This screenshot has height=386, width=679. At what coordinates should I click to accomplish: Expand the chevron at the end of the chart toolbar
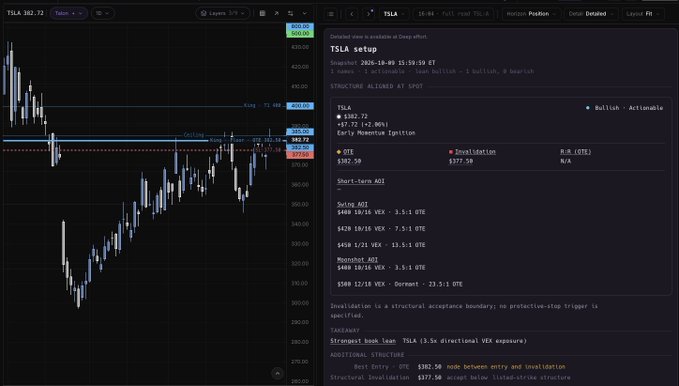[304, 13]
